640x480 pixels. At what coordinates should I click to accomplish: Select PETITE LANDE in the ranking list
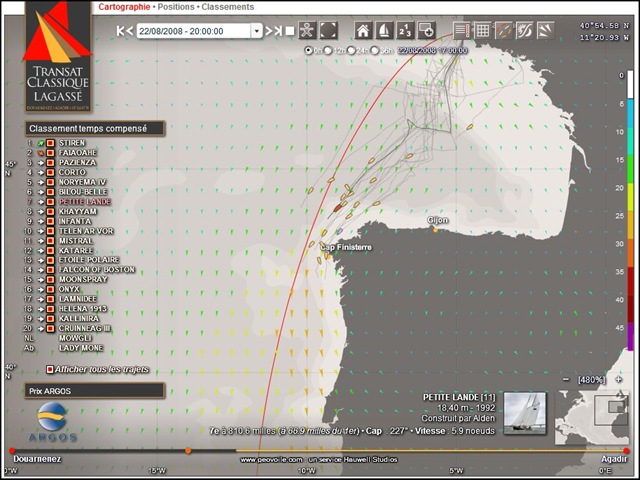[x=84, y=202]
